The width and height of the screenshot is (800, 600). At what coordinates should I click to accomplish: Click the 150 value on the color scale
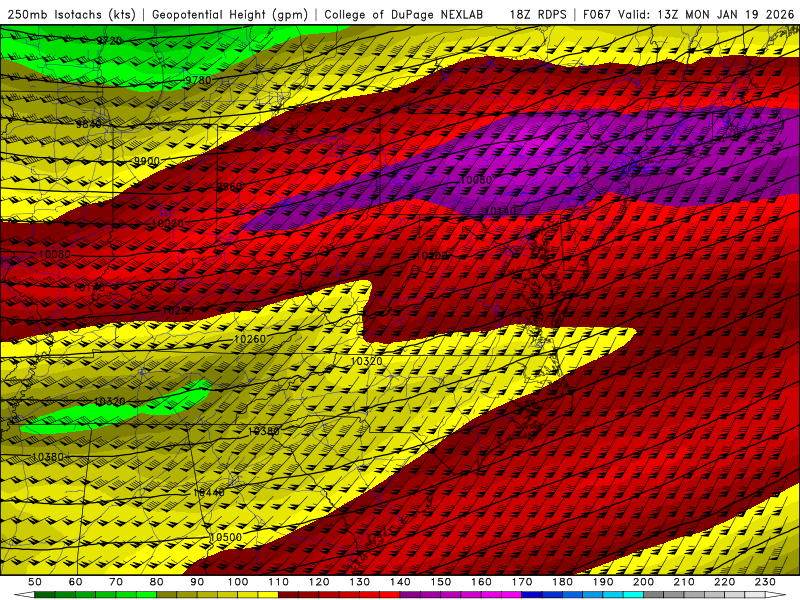(440, 582)
